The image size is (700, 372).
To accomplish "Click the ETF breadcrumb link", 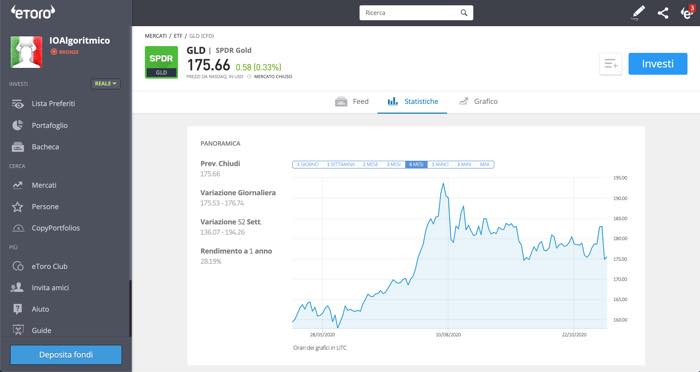I will tap(178, 36).
